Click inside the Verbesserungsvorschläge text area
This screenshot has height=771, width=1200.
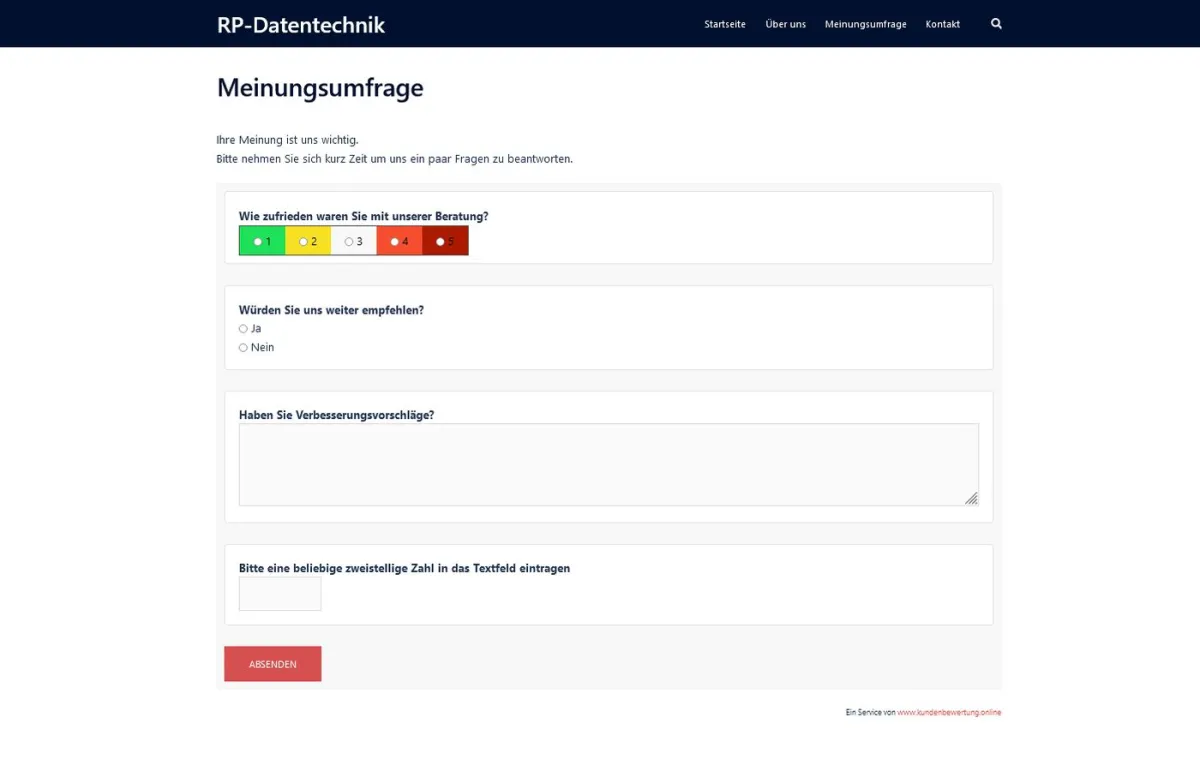click(x=608, y=463)
